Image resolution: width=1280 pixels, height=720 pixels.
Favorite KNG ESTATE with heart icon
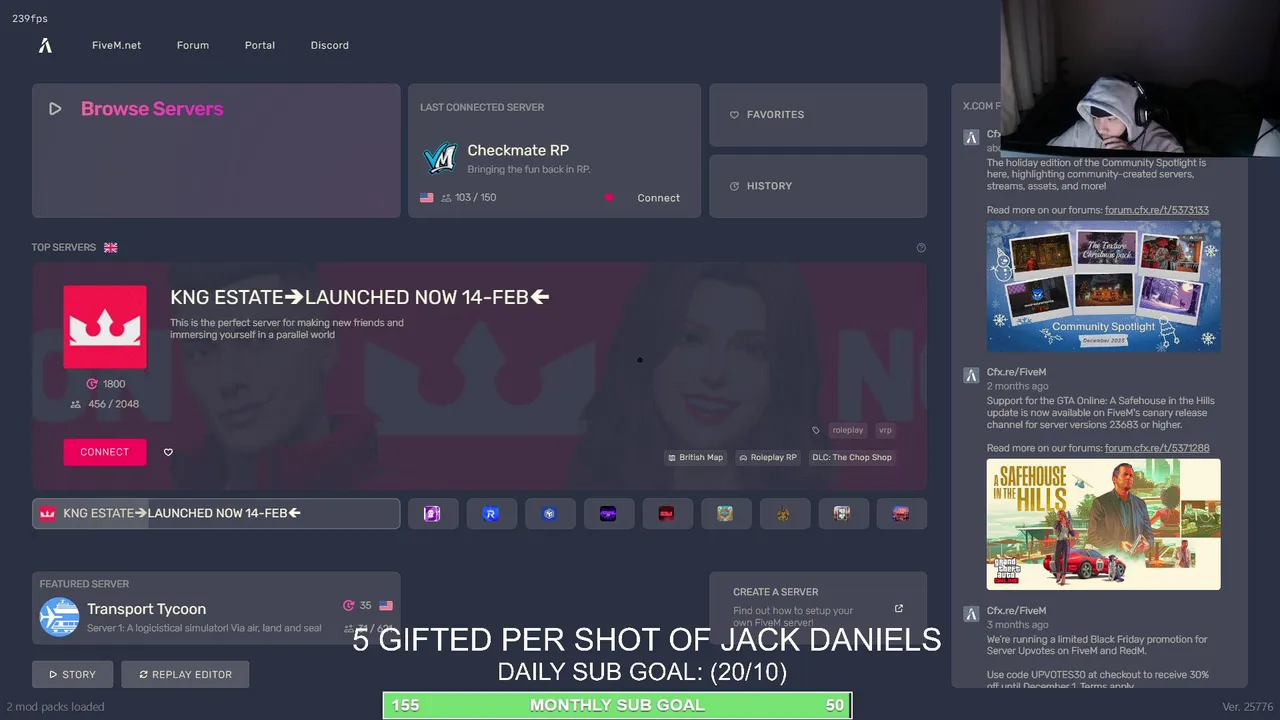168,452
